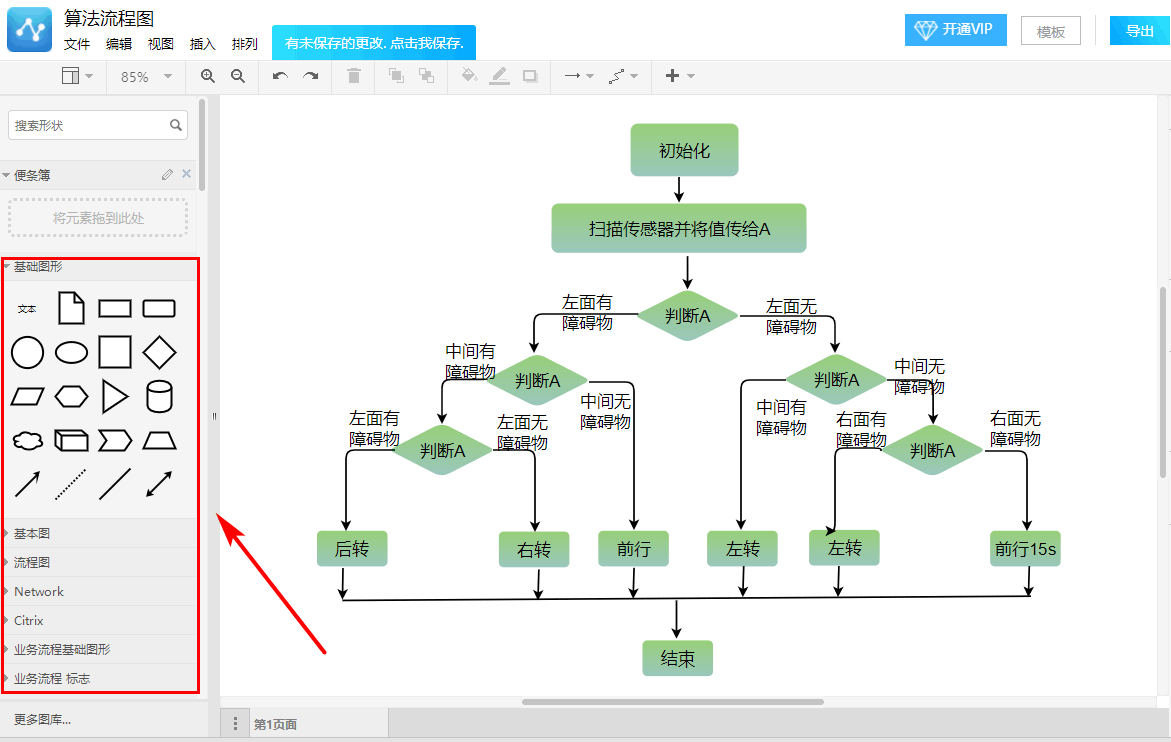
Task: Pick the cloud shape in the shape library
Action: [27, 440]
